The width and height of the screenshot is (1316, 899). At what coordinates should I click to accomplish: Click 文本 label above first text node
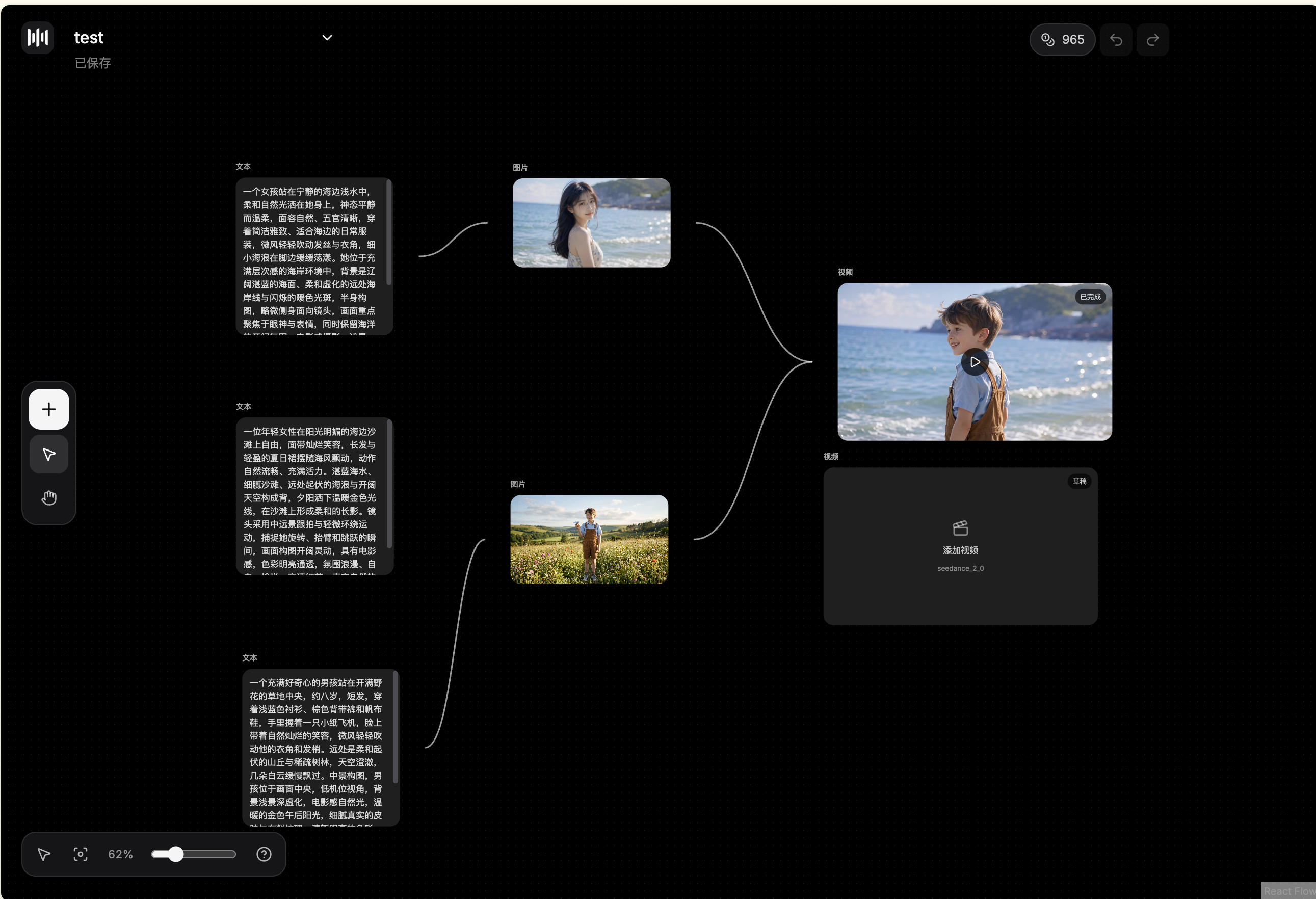coord(243,167)
